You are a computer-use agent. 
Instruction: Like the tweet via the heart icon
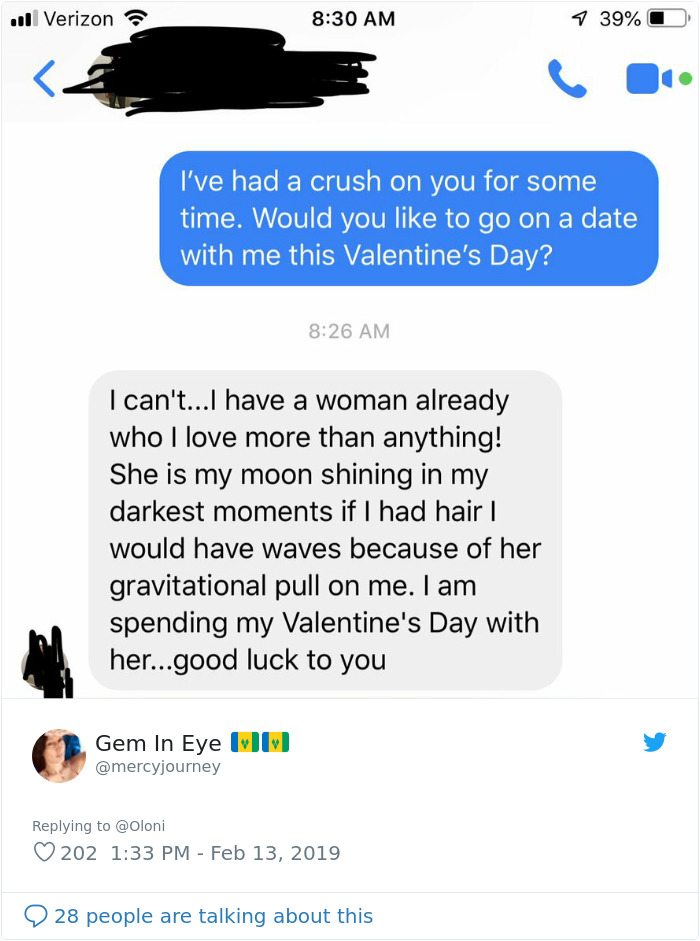click(44, 852)
